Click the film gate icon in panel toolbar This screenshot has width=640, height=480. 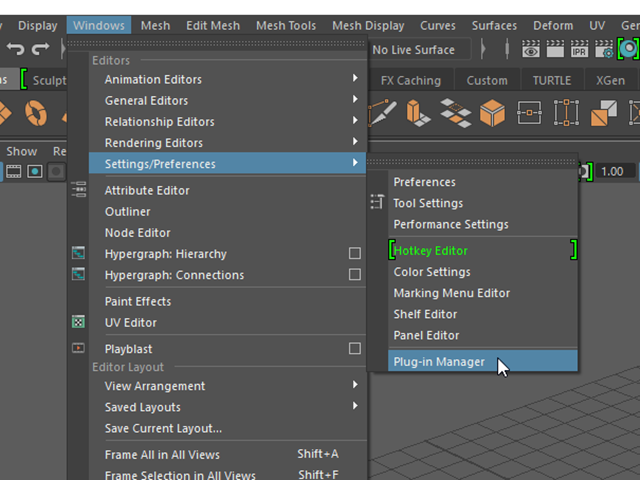13,171
